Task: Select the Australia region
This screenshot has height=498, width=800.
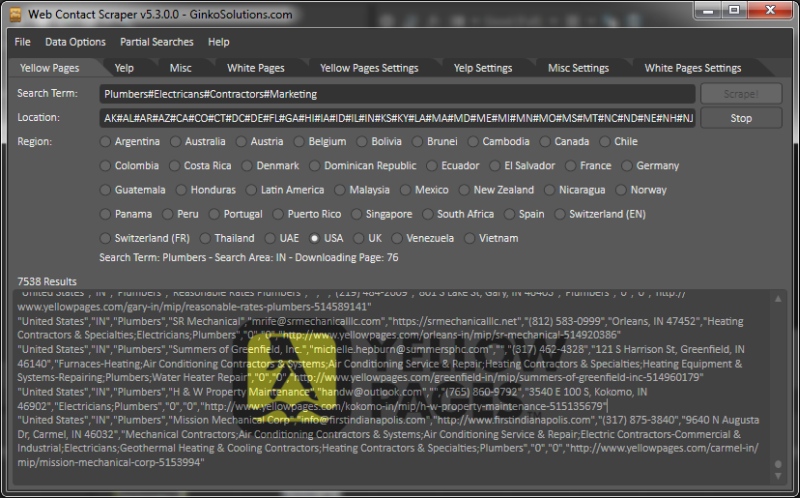Action: 198,141
